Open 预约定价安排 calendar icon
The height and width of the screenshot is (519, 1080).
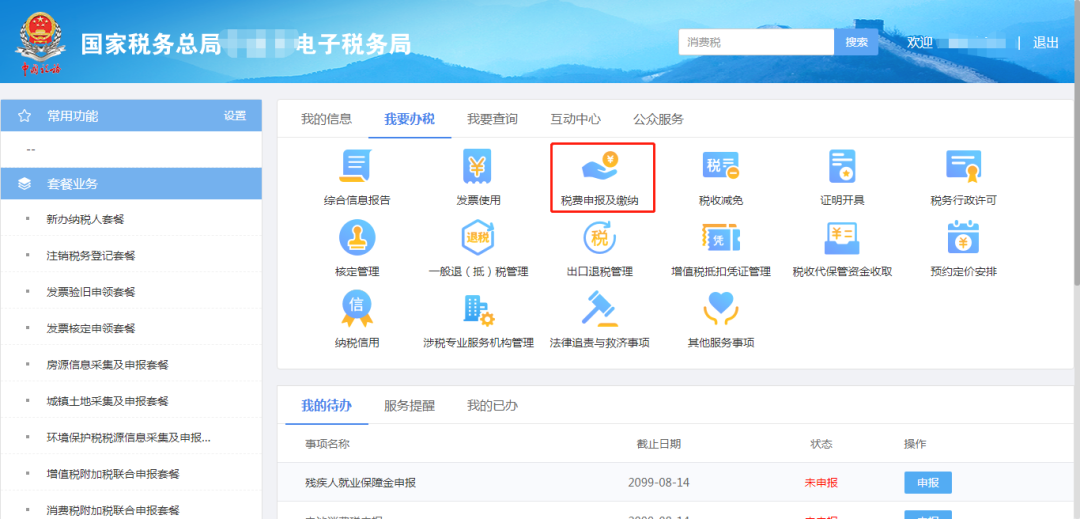click(x=963, y=237)
